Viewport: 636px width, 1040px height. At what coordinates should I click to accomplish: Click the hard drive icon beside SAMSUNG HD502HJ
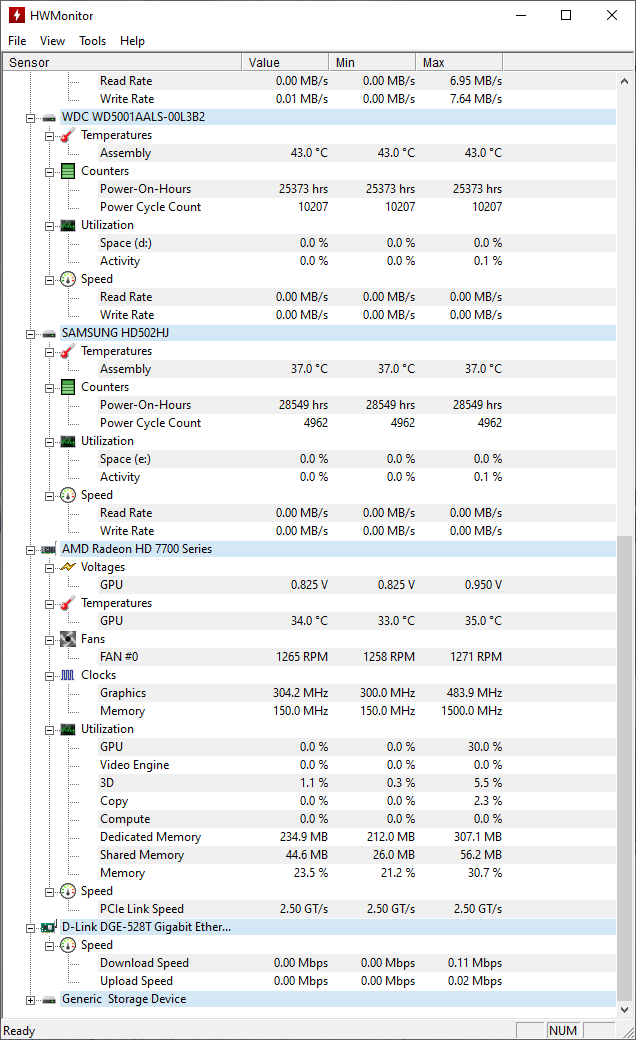click(x=48, y=333)
